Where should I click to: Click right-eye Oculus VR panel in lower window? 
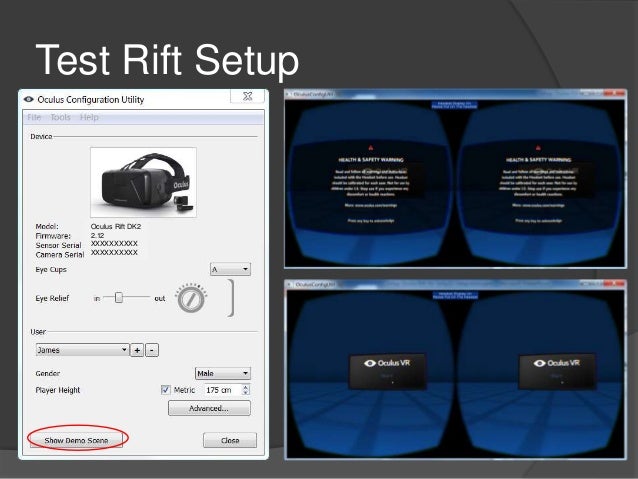click(557, 371)
